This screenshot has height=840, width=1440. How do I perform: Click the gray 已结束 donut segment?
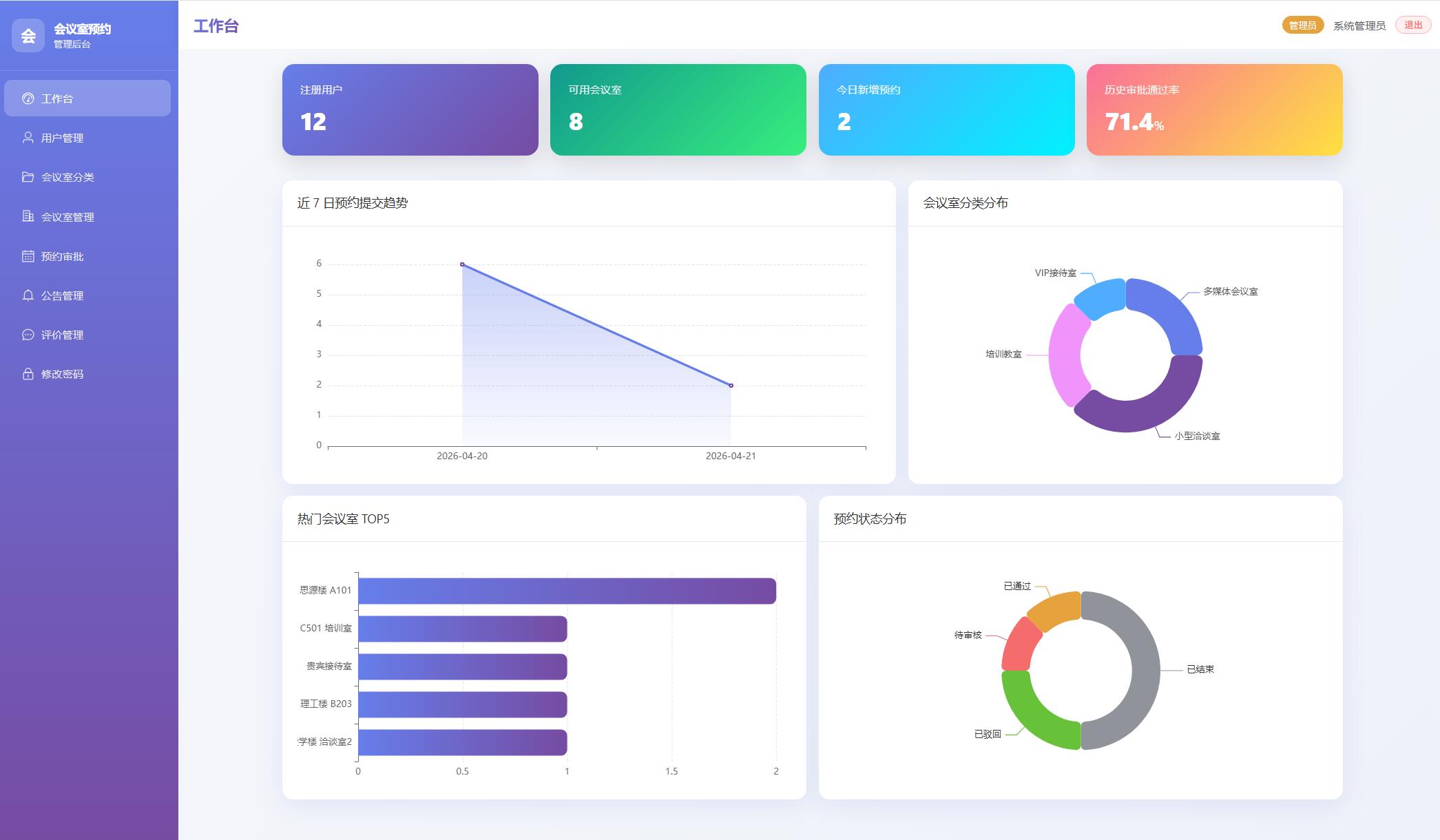(1145, 670)
